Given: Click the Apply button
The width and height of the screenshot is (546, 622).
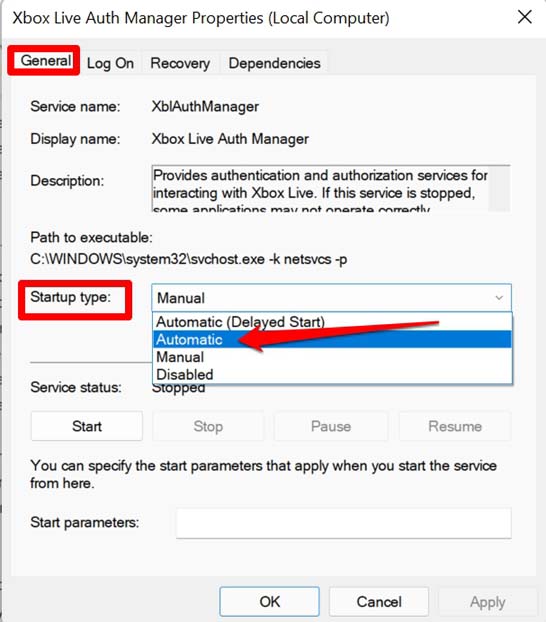Looking at the screenshot, I should [x=488, y=601].
